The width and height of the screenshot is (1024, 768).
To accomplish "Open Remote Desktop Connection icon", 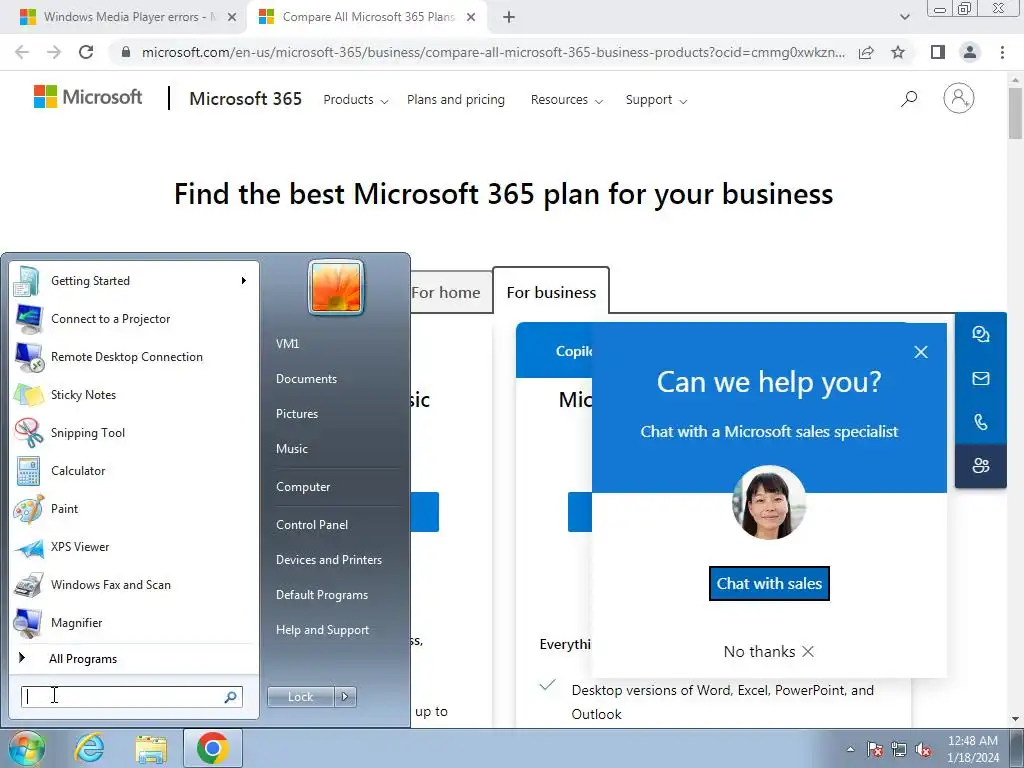I will [x=27, y=357].
